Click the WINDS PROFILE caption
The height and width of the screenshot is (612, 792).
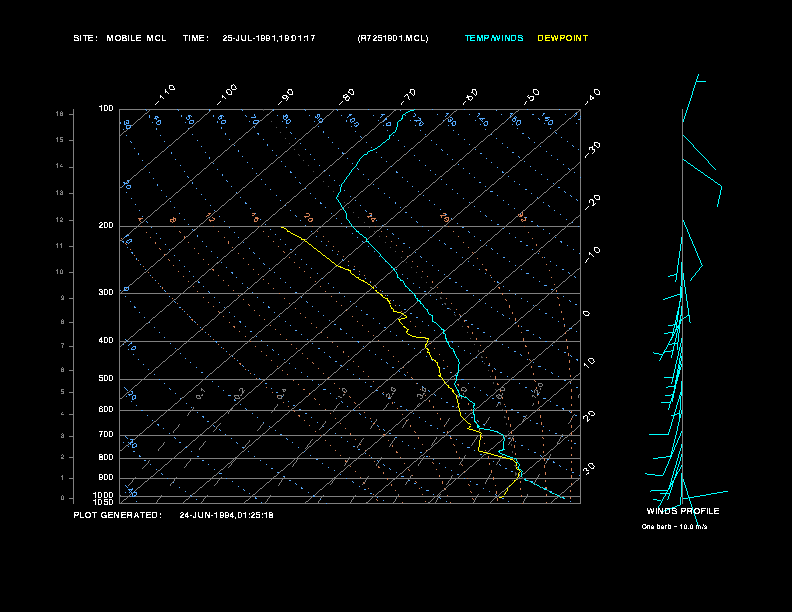[x=683, y=511]
